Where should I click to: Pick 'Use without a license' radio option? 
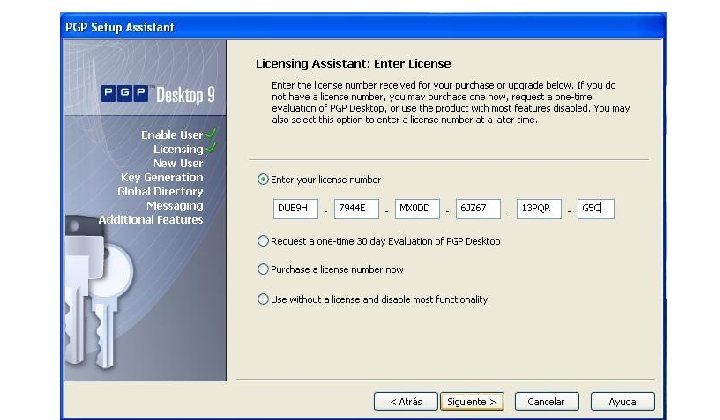pos(263,299)
